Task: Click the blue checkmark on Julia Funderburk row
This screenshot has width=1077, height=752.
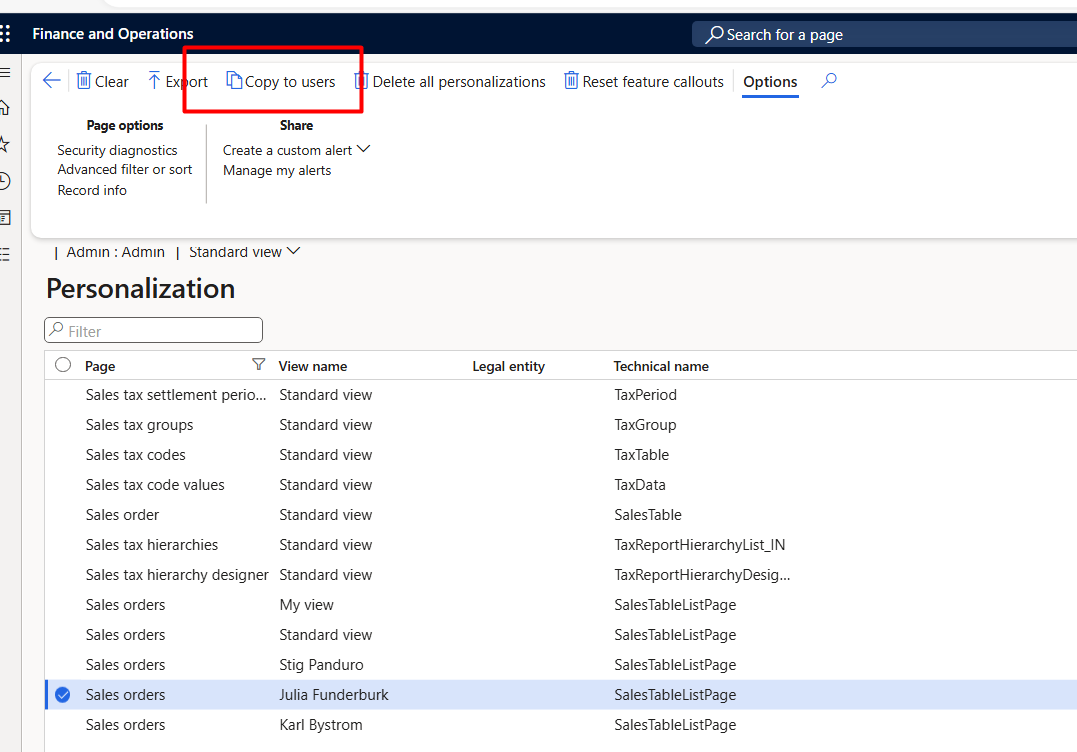Action: click(x=63, y=695)
